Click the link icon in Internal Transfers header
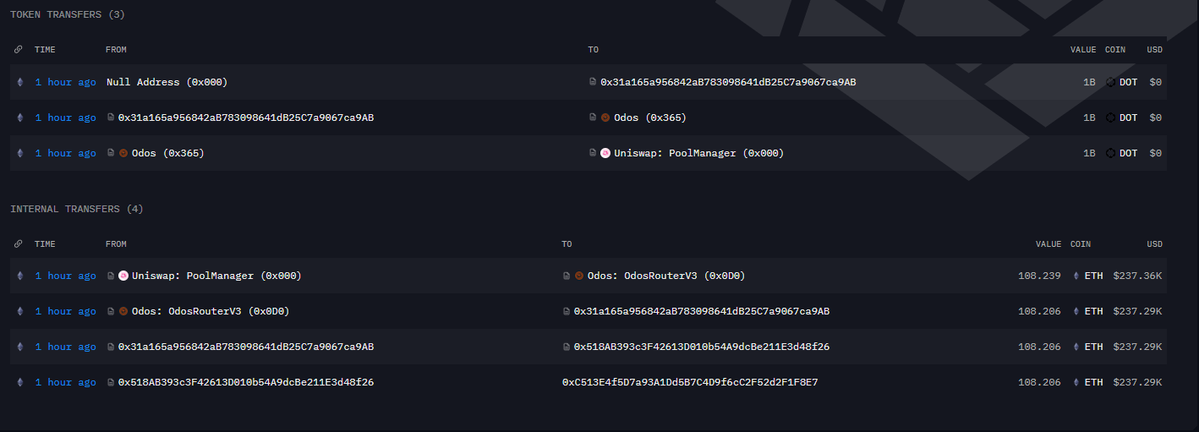The image size is (1199, 432). [x=18, y=243]
